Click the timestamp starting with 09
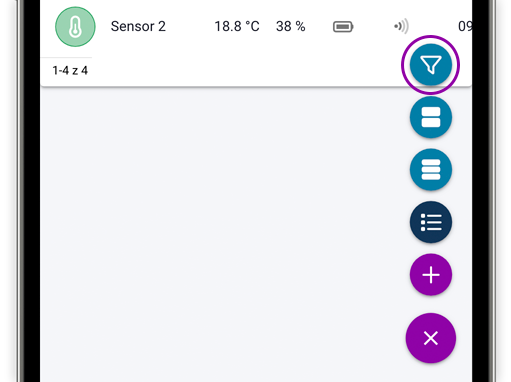Image resolution: width=511 pixels, height=382 pixels. [465, 26]
